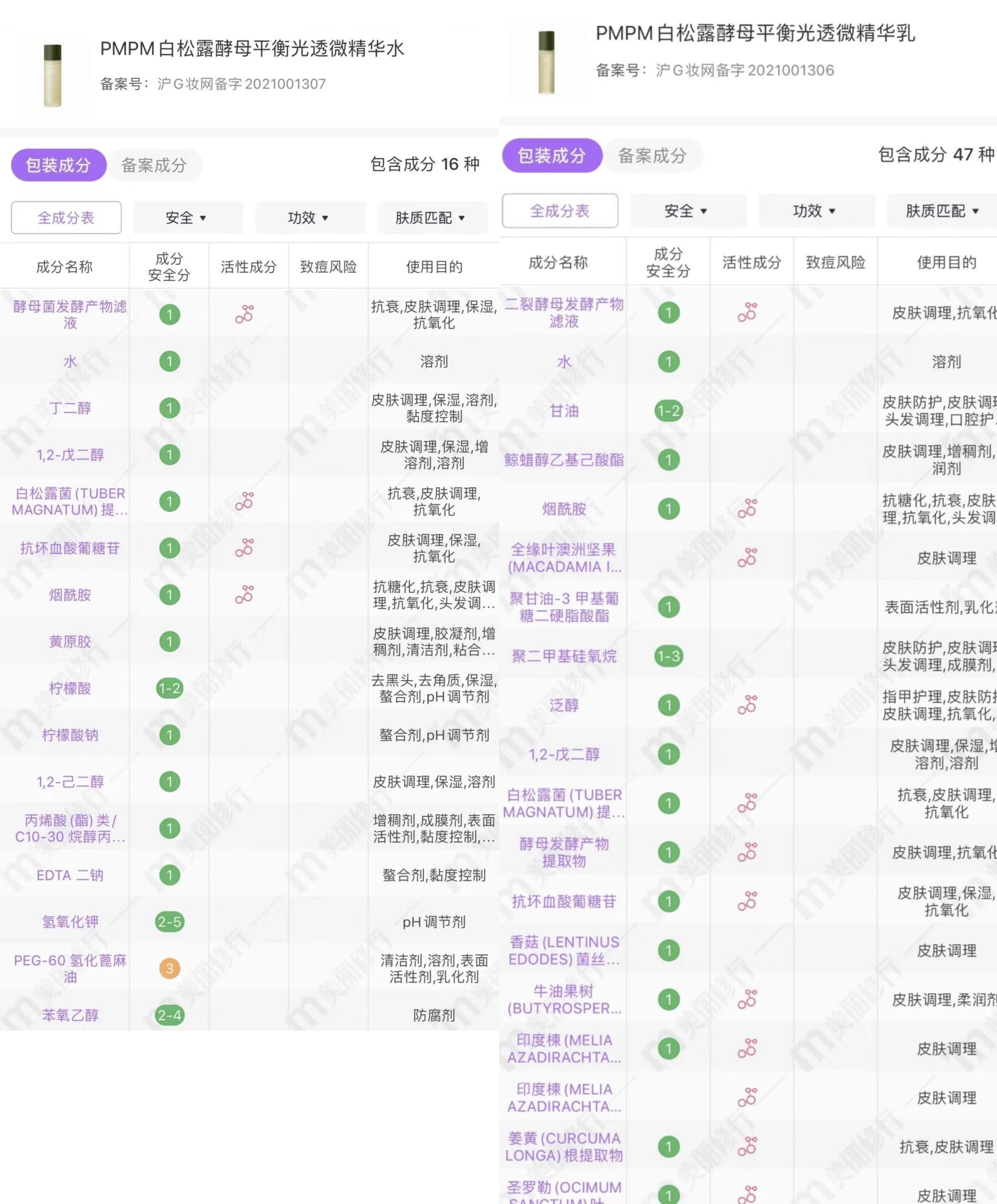
Task: Open ingredient link 氢氧化钾
Action: coord(70,922)
